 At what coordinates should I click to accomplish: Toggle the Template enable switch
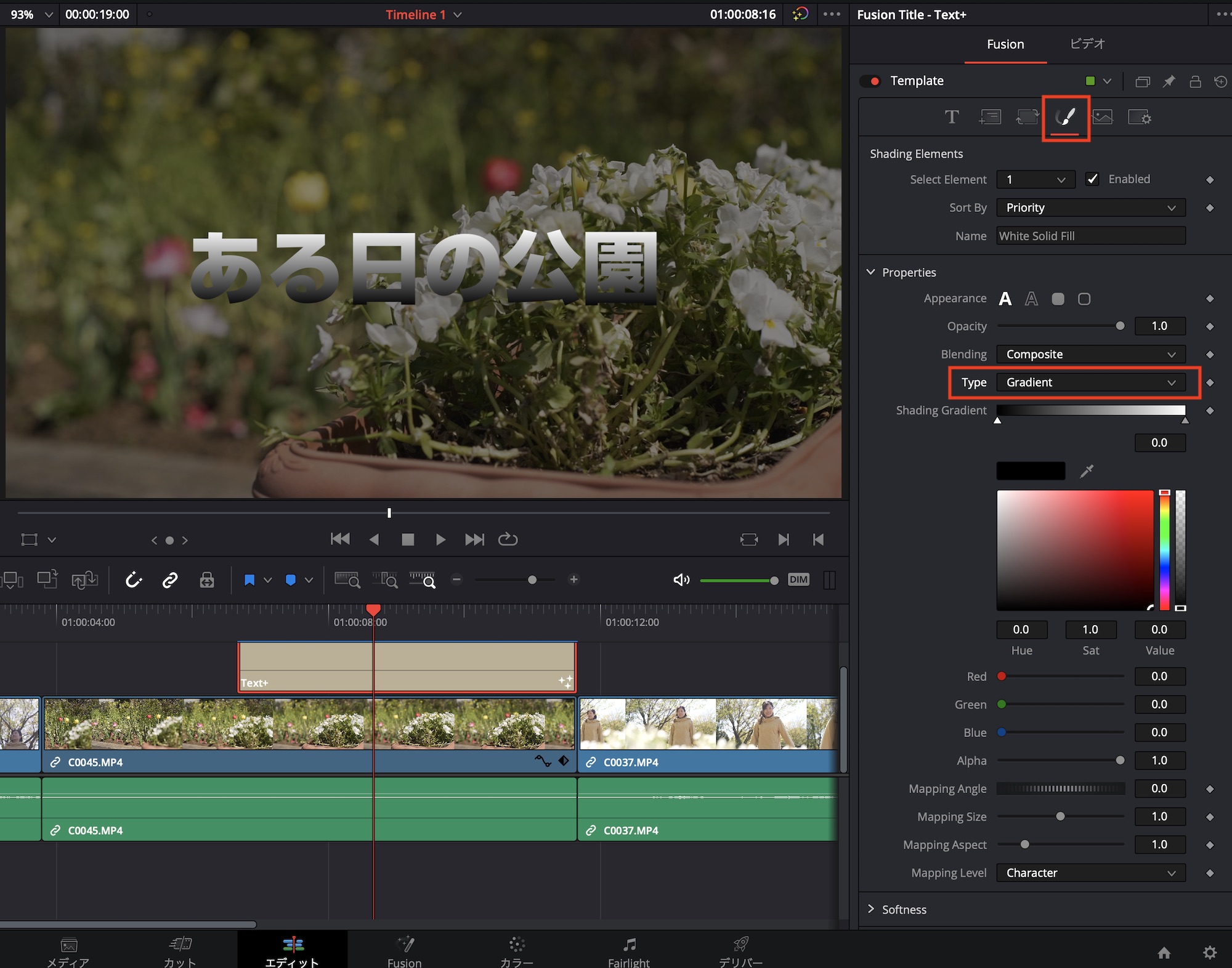(x=871, y=81)
